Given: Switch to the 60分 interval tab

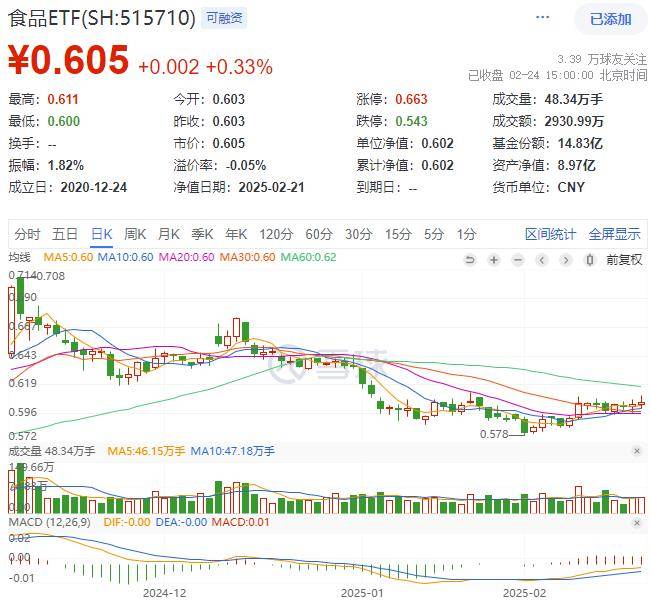Looking at the screenshot, I should click(319, 234).
